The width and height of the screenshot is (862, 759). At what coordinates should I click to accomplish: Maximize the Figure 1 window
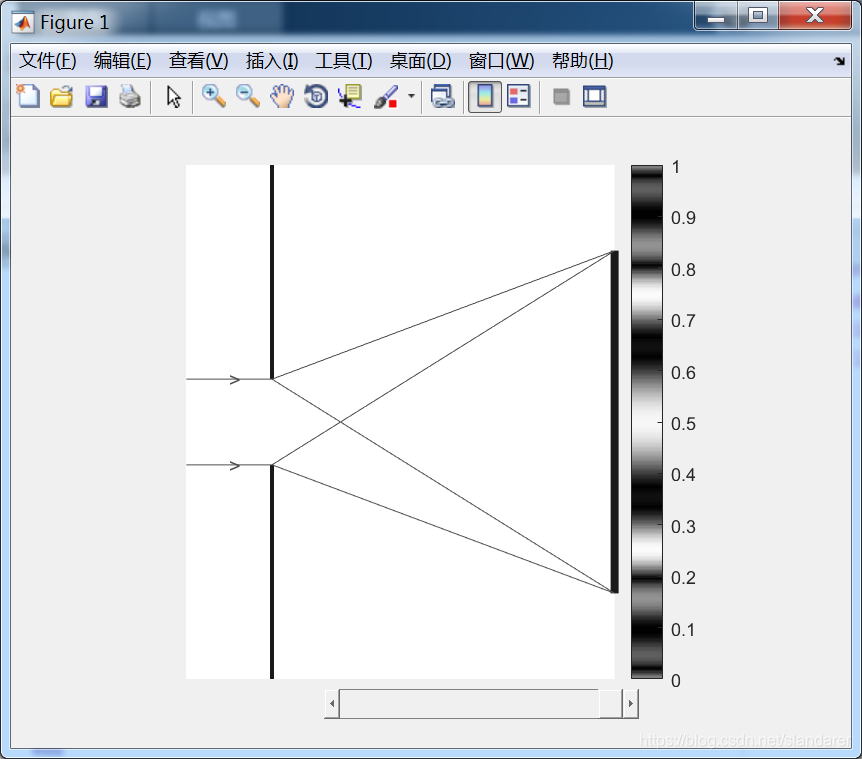(758, 15)
